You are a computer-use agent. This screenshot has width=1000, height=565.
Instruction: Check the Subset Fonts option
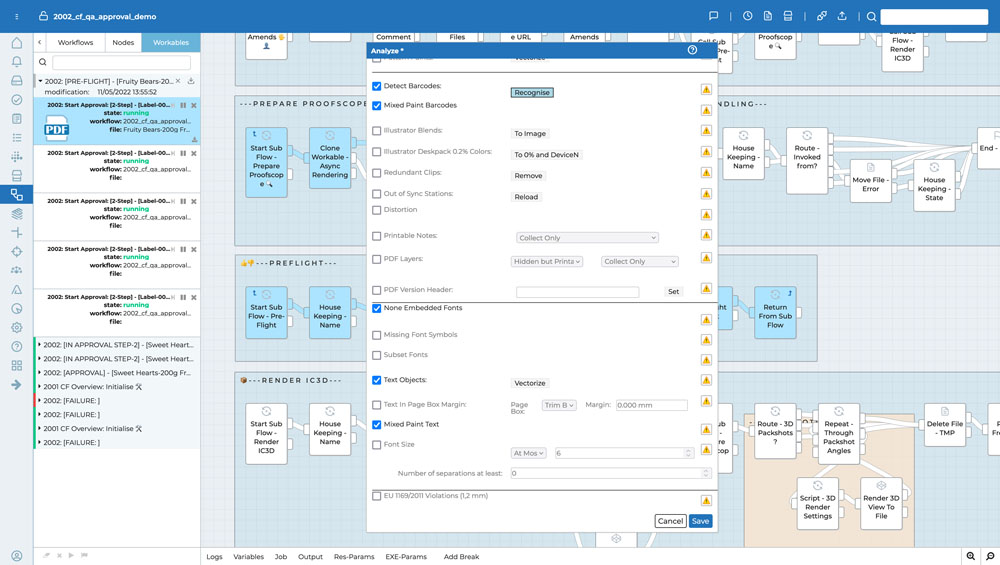pos(377,355)
